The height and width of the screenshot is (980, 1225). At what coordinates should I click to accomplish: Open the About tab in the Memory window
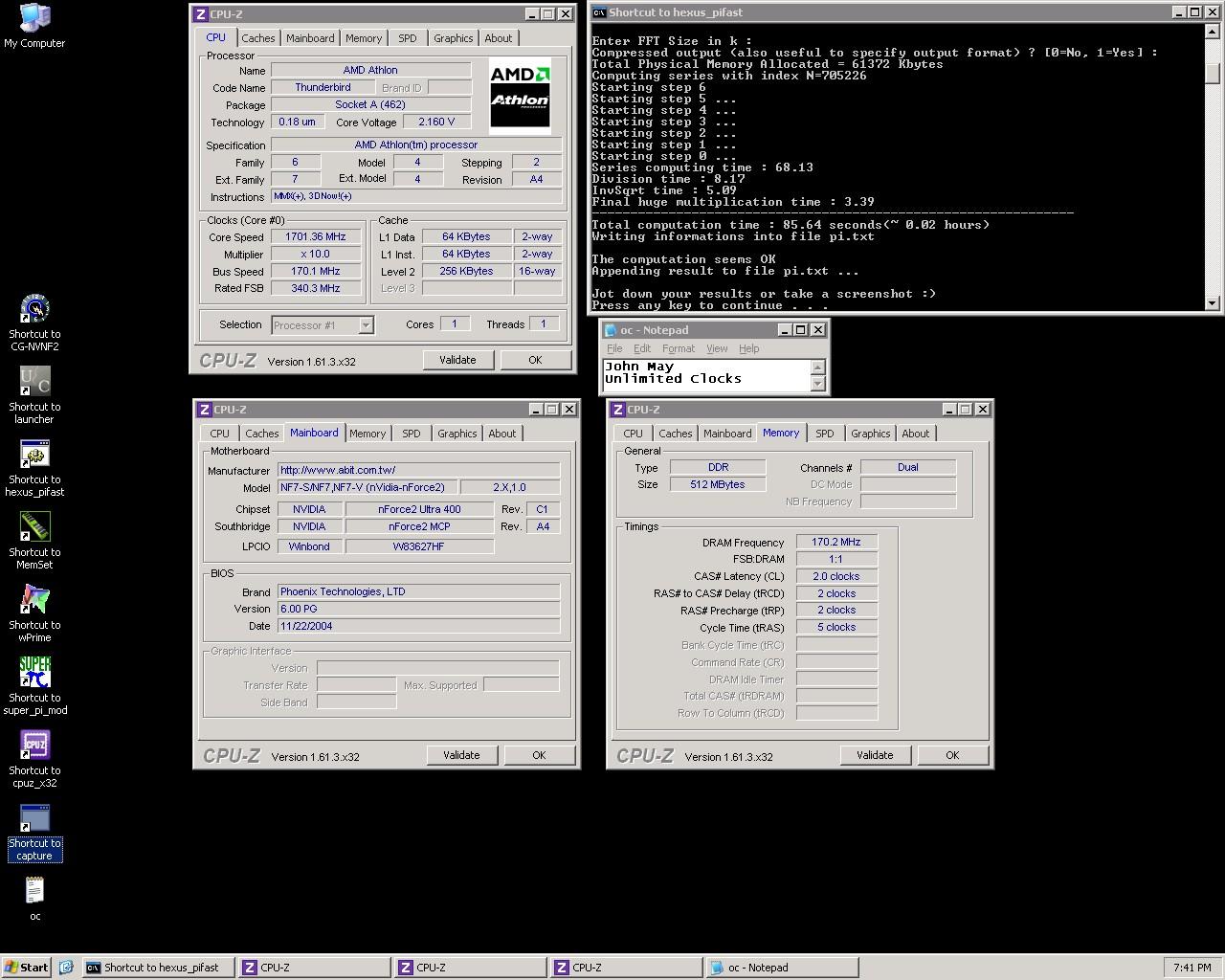[x=916, y=434]
